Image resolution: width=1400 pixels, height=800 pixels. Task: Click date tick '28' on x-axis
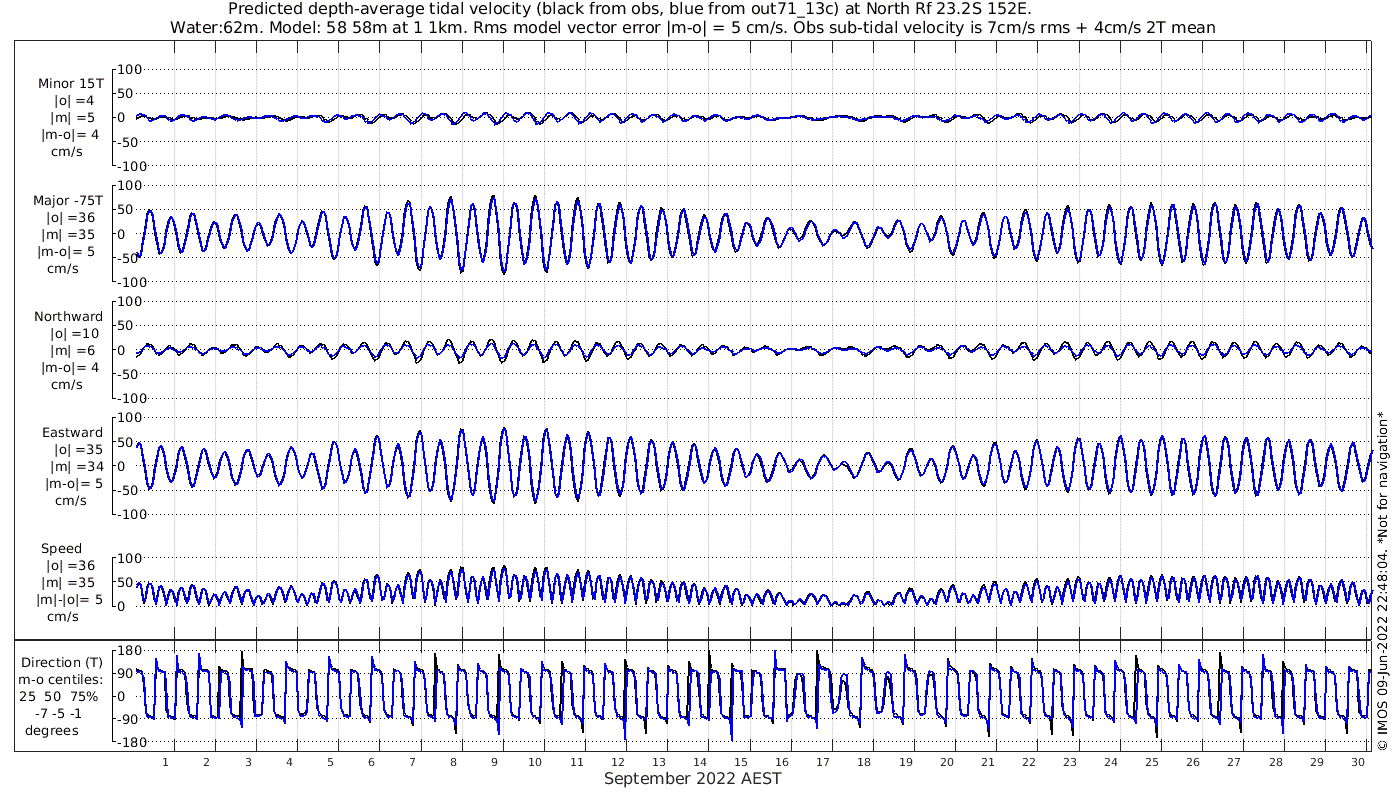coord(1275,762)
